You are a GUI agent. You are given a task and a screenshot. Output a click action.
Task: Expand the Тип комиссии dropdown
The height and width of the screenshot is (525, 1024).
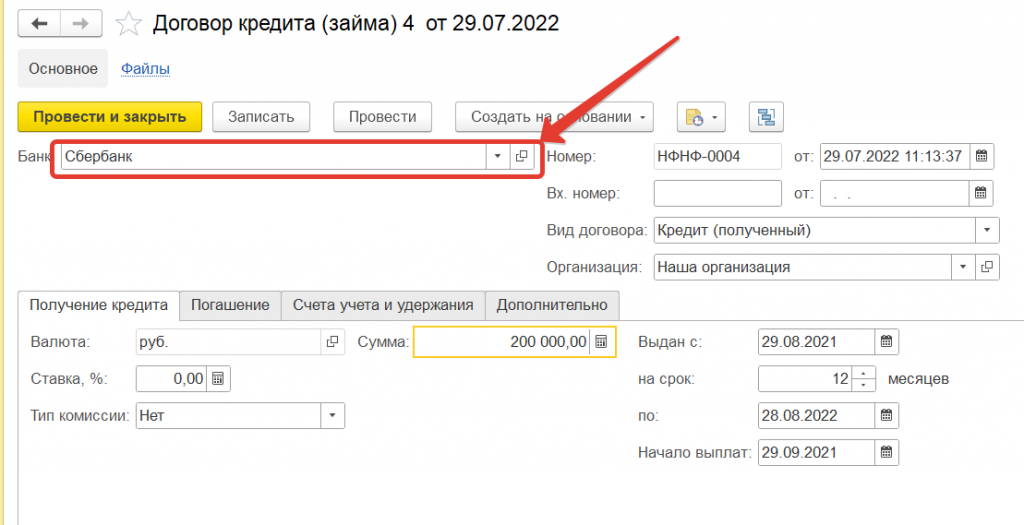(332, 415)
